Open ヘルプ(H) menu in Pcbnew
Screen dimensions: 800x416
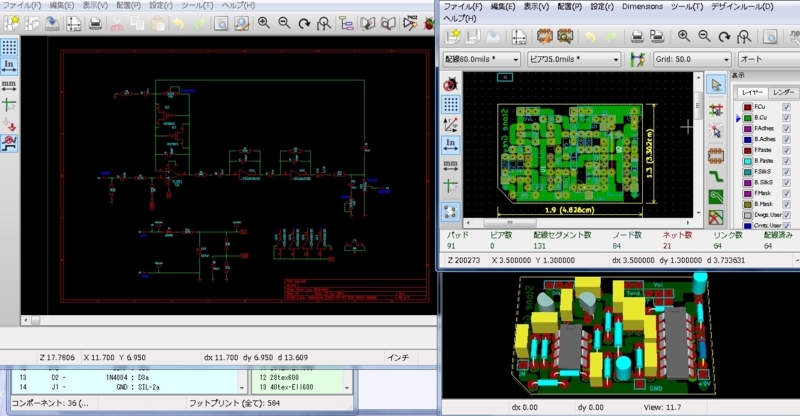[460, 18]
